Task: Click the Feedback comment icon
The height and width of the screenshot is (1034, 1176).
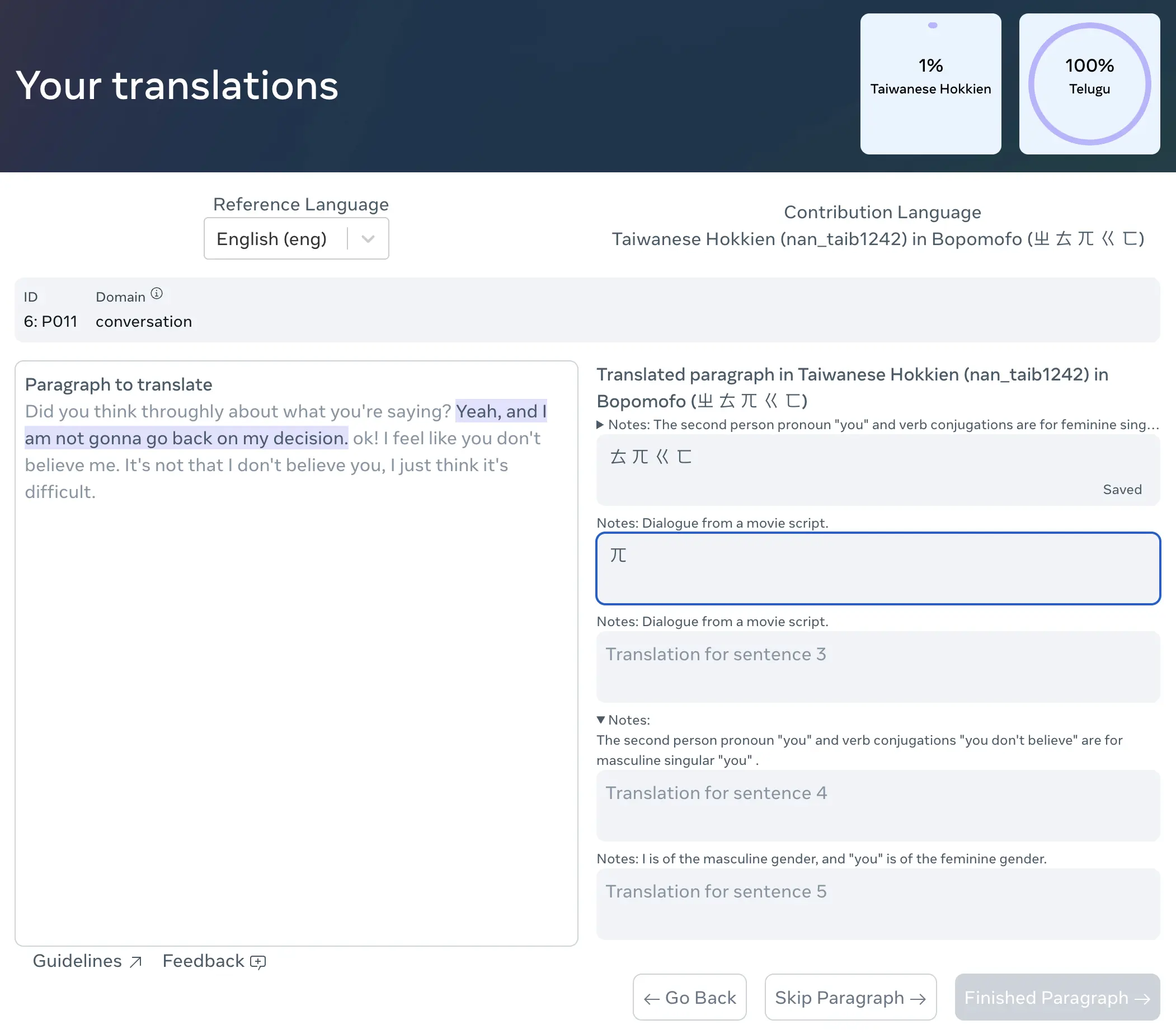Action: [x=258, y=962]
